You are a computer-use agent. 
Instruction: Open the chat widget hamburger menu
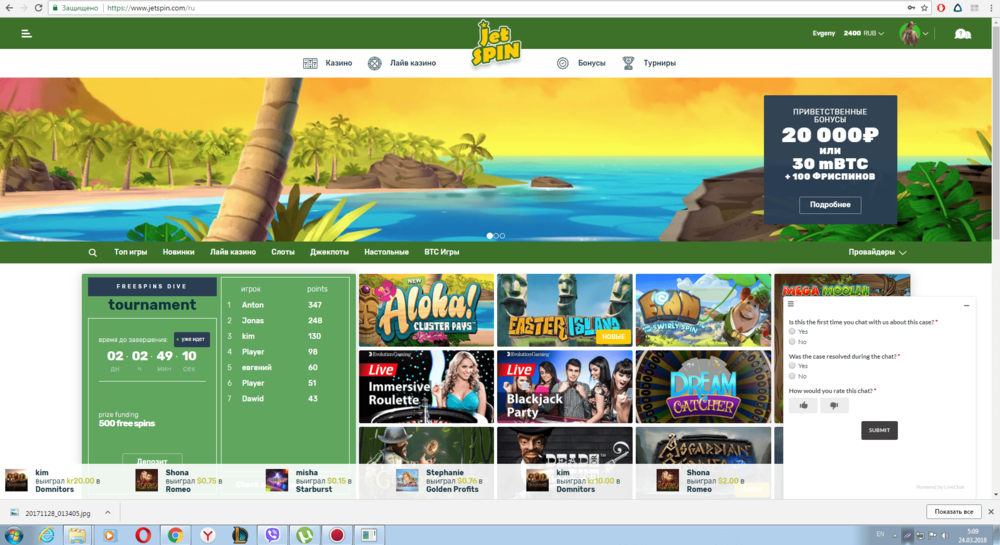click(791, 304)
